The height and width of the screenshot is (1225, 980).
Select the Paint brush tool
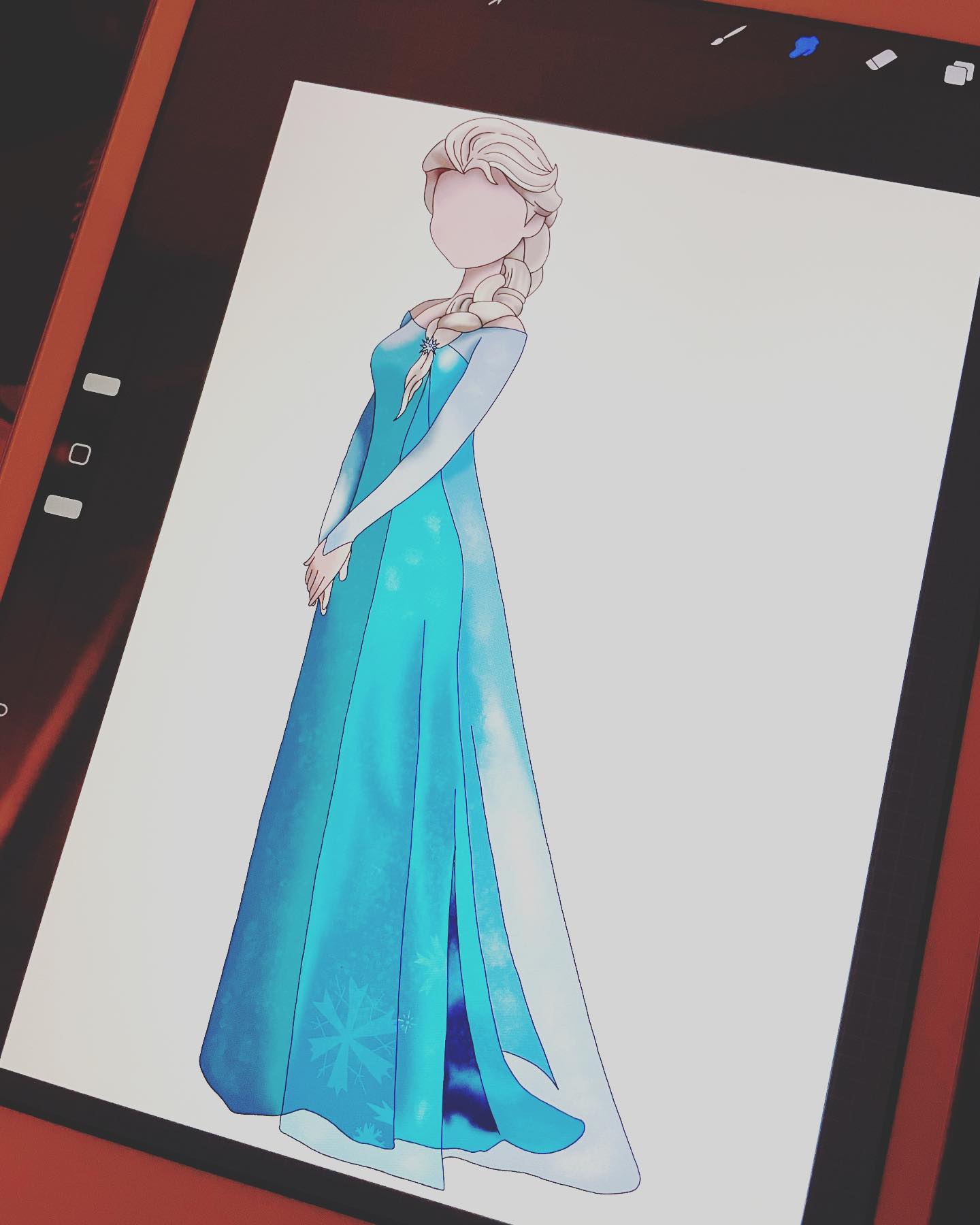(x=729, y=36)
